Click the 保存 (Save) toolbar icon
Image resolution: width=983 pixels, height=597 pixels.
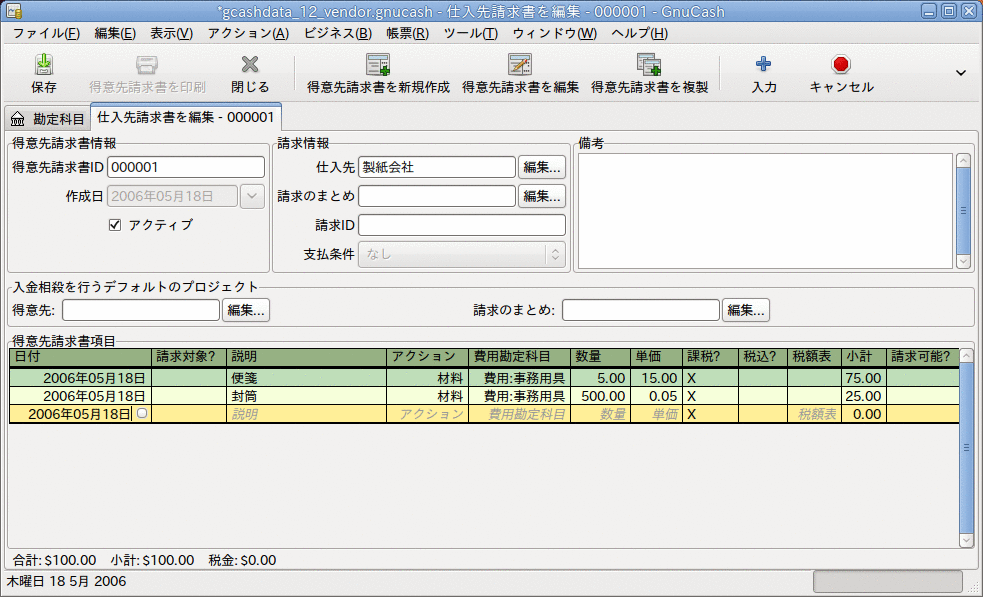coord(43,70)
